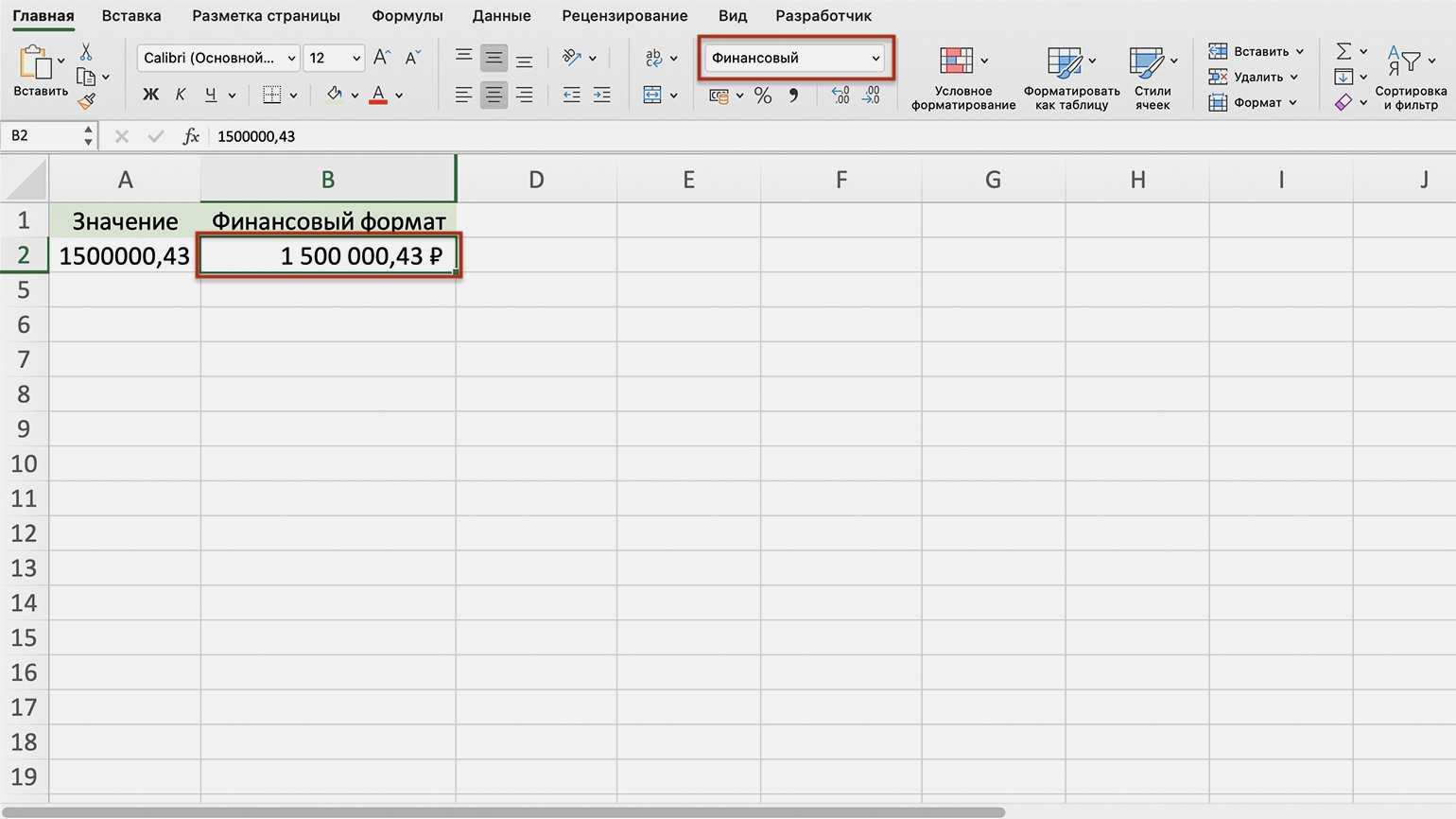The image size is (1456, 819).
Task: Expand the font size 12 dropdown
Action: [356, 59]
